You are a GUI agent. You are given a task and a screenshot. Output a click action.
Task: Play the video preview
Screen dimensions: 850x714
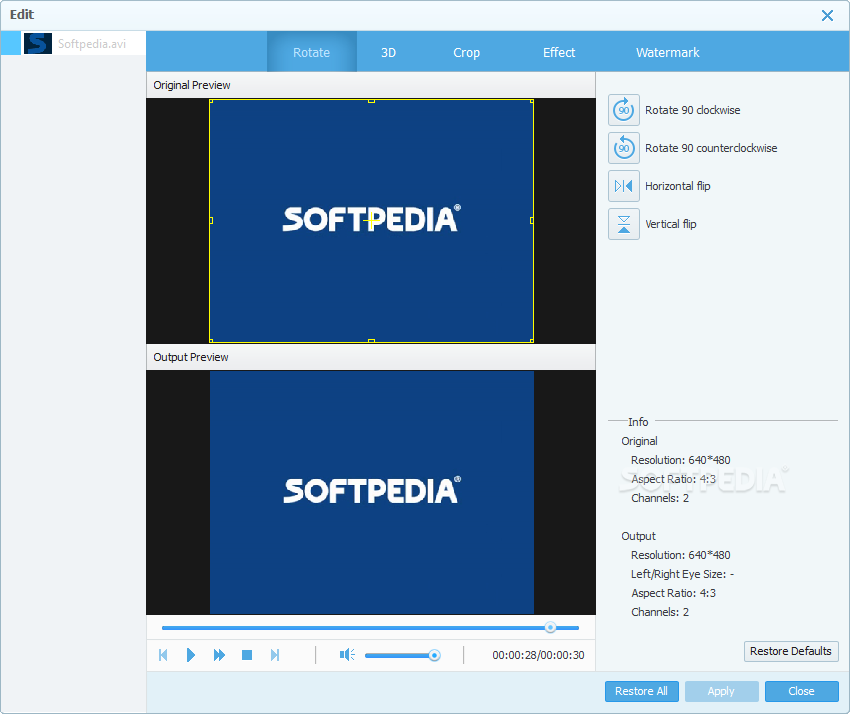191,655
